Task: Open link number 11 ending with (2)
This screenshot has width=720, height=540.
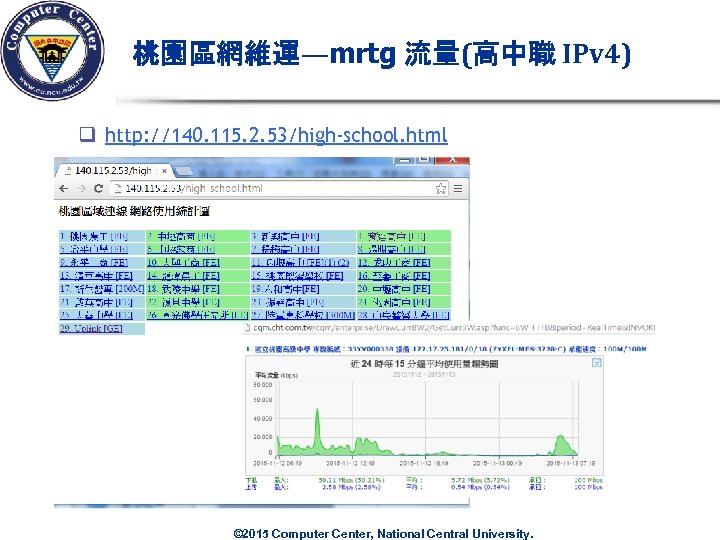Action: (300, 263)
